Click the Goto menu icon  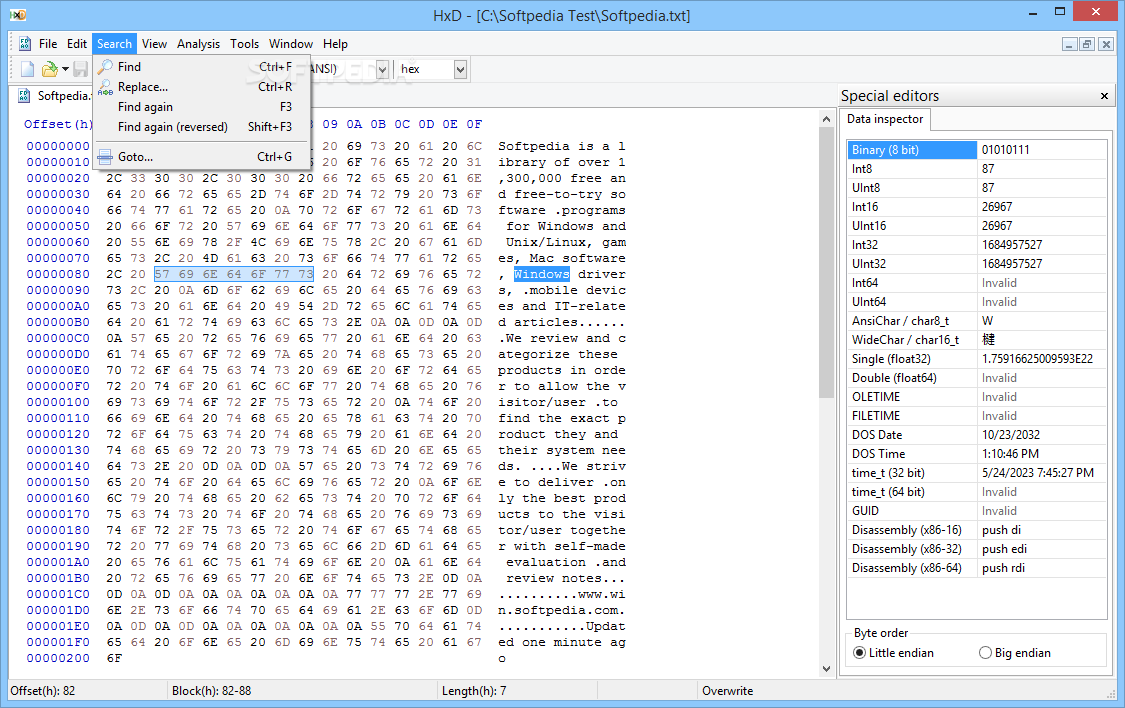point(105,156)
